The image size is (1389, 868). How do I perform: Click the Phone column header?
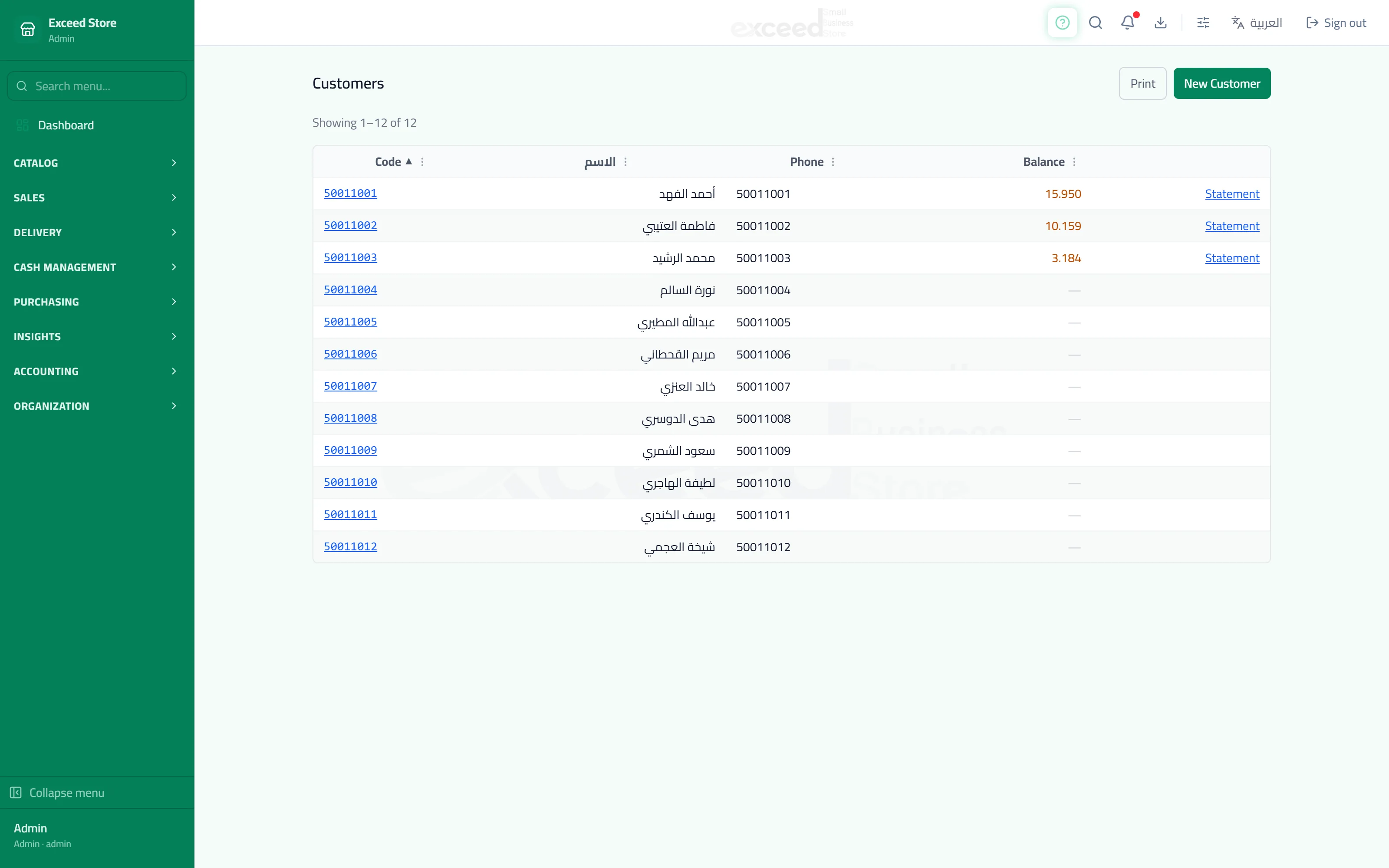[x=806, y=162]
